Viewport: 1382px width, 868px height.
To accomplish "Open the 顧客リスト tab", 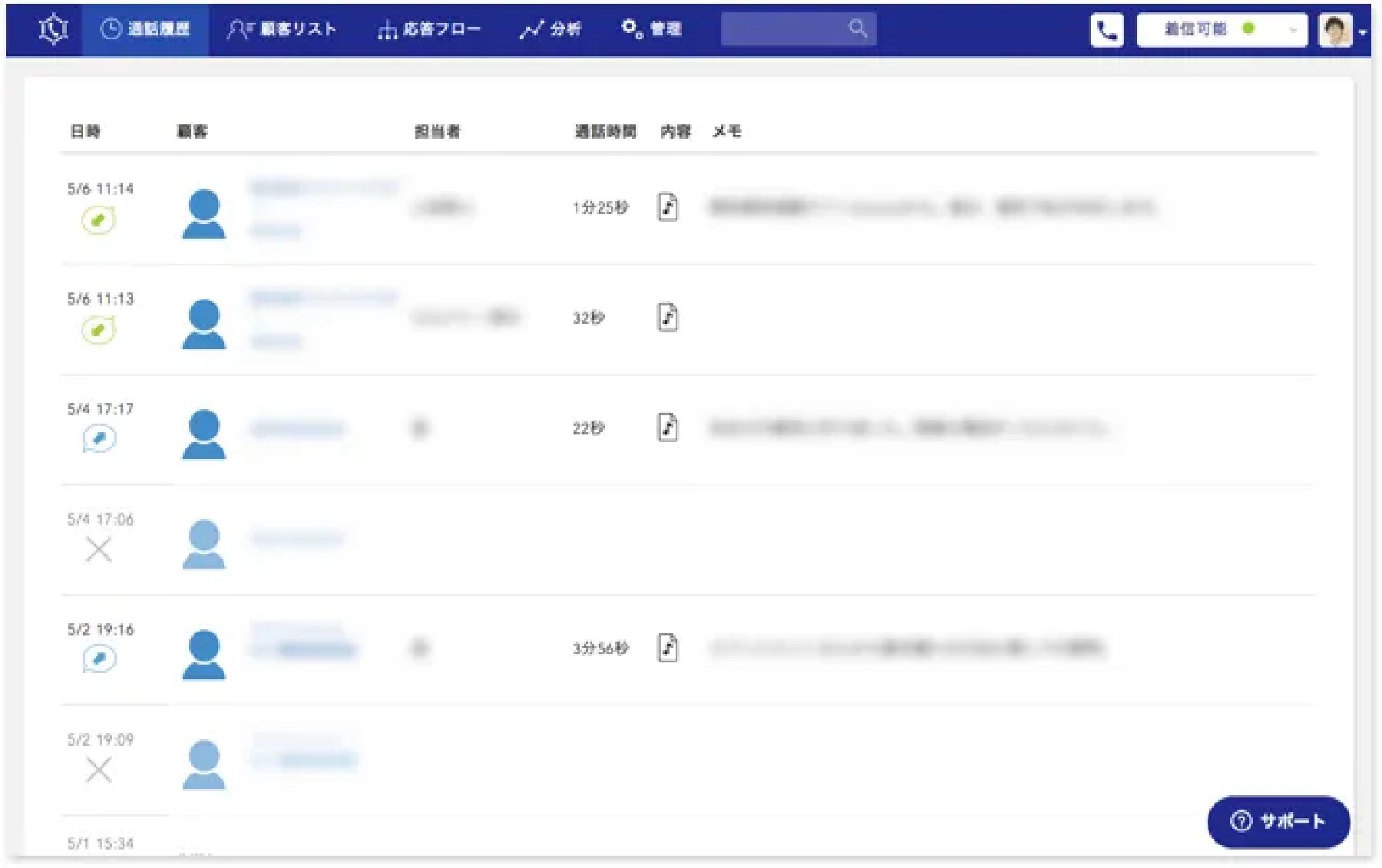I will (282, 29).
